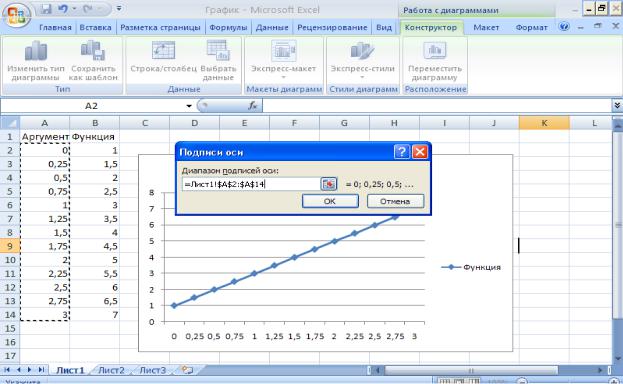
Task: Click Move Chart (Переместить диаграмму)
Action: click(x=435, y=60)
